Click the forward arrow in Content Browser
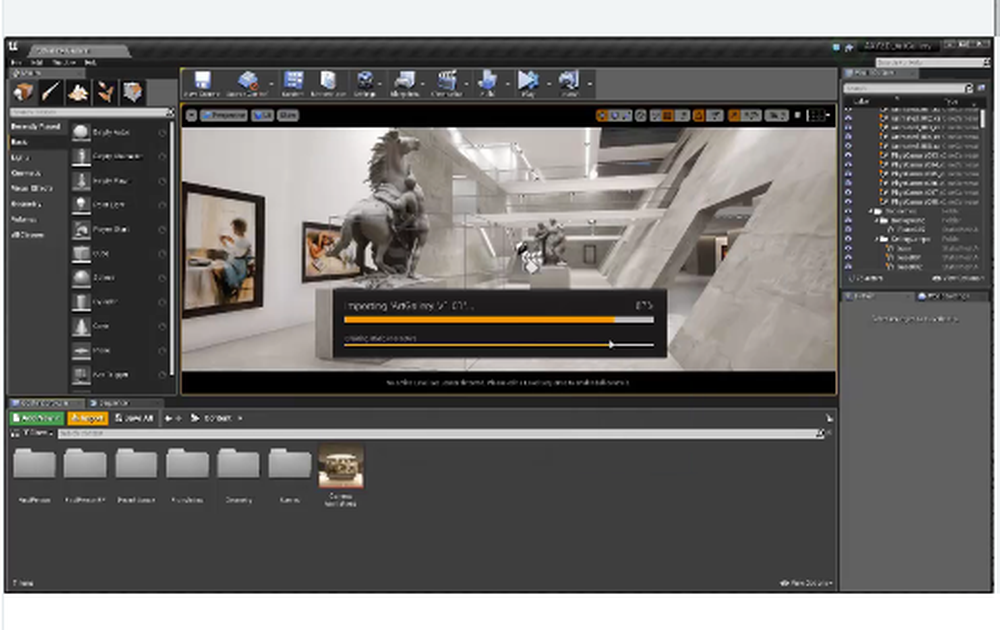 179,418
